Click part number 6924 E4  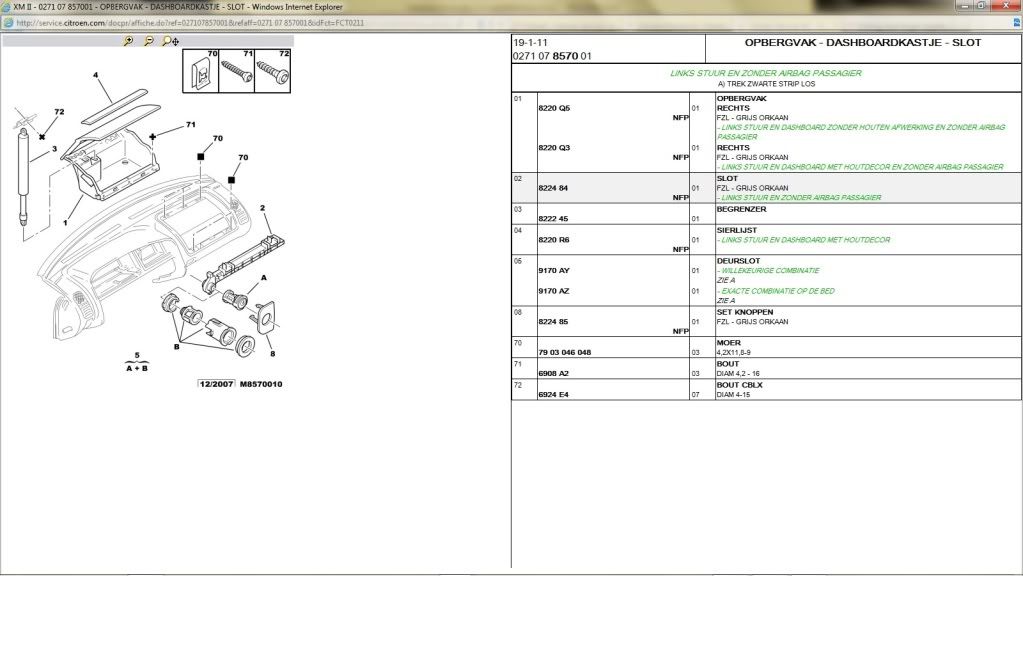553,395
